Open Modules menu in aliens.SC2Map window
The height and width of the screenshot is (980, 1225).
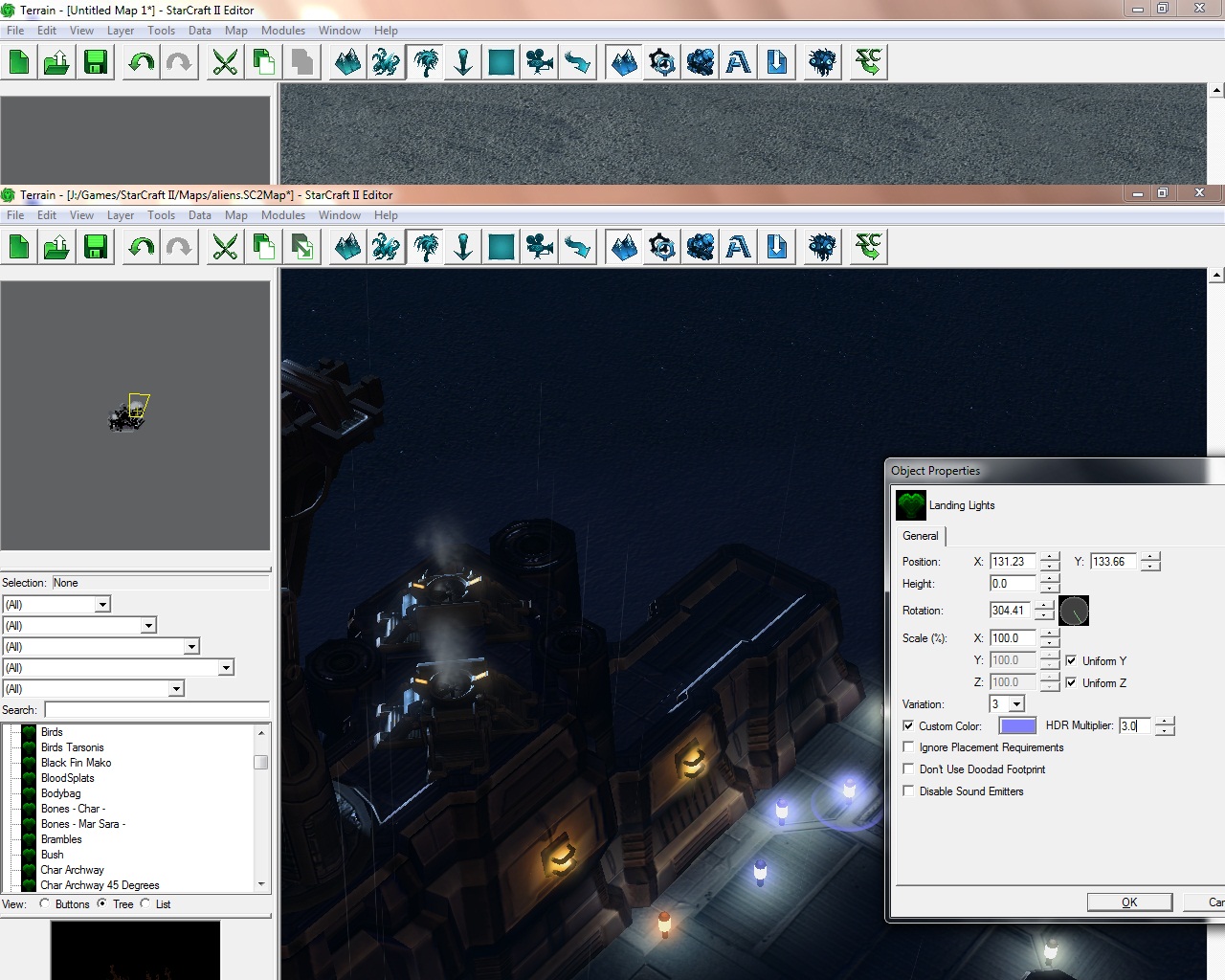[x=282, y=215]
